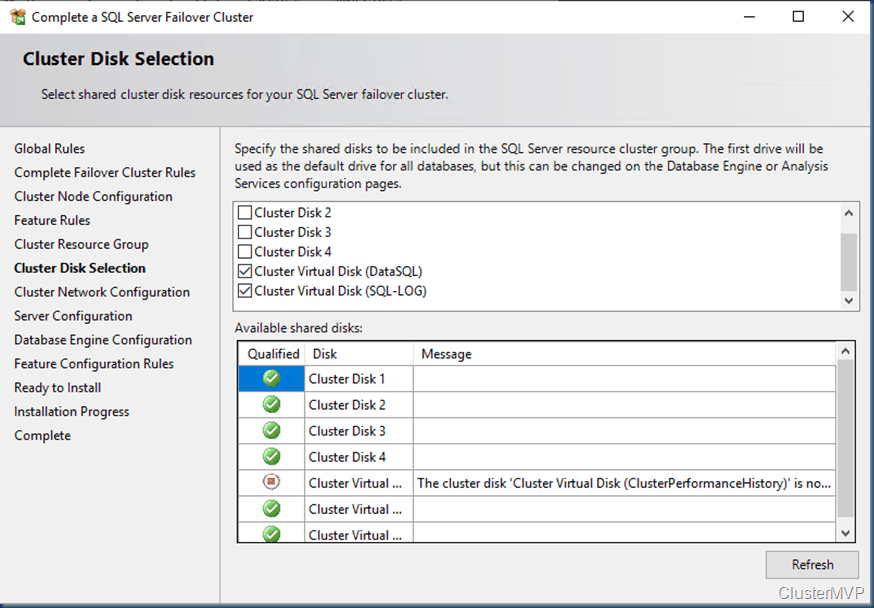This screenshot has width=874, height=608.
Task: Click the red not-qualified icon for ClusterPerformanceHistory disk
Action: (x=271, y=481)
